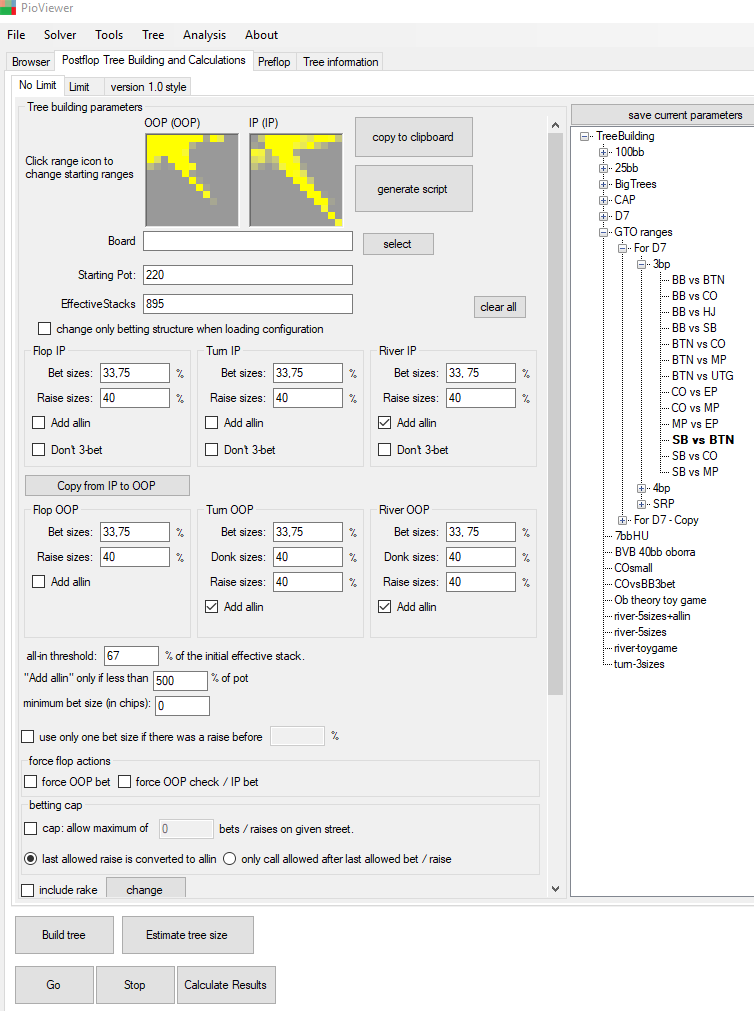Screen dimensions: 754x1011
Task: Click the PioViewer app logo icon
Action: click(x=8, y=8)
